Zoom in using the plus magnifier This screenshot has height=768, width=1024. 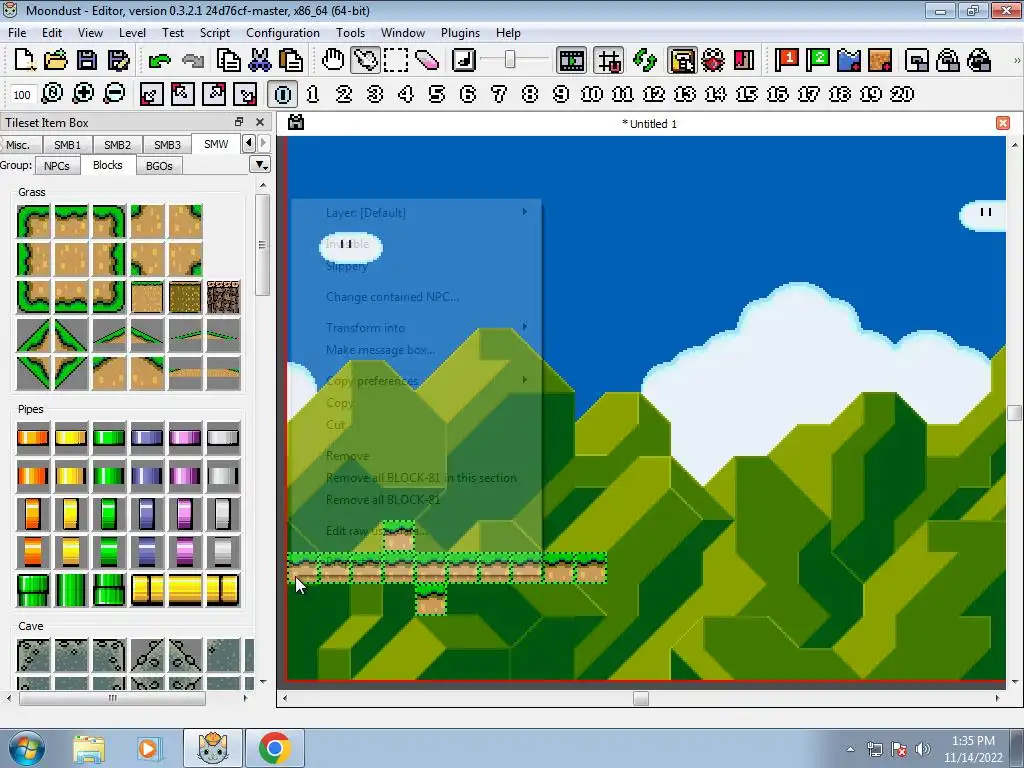click(83, 93)
